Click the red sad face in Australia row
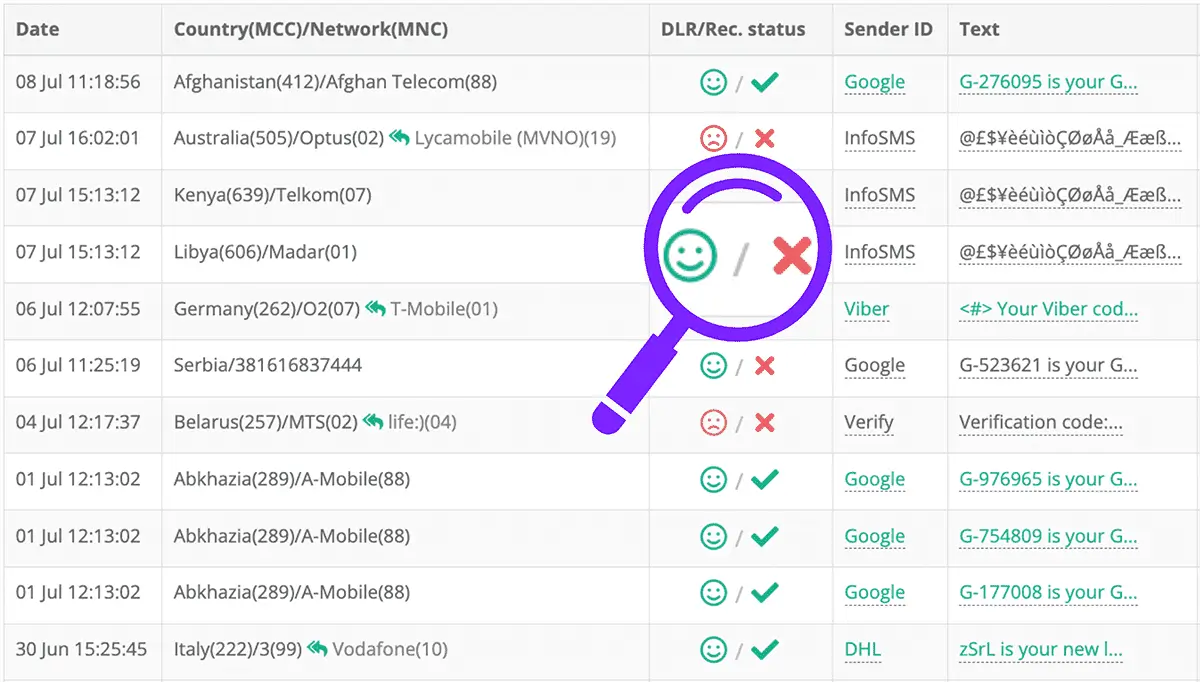Image resolution: width=1200 pixels, height=682 pixels. click(x=713, y=139)
